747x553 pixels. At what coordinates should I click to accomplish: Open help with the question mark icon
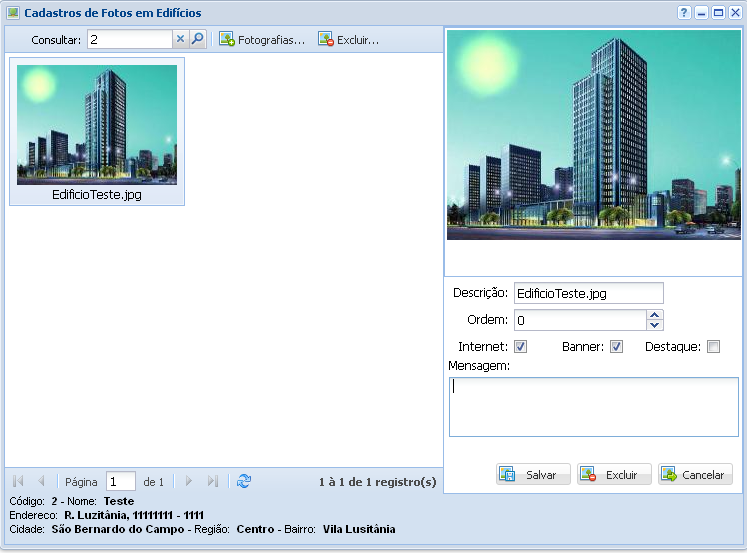pos(684,13)
